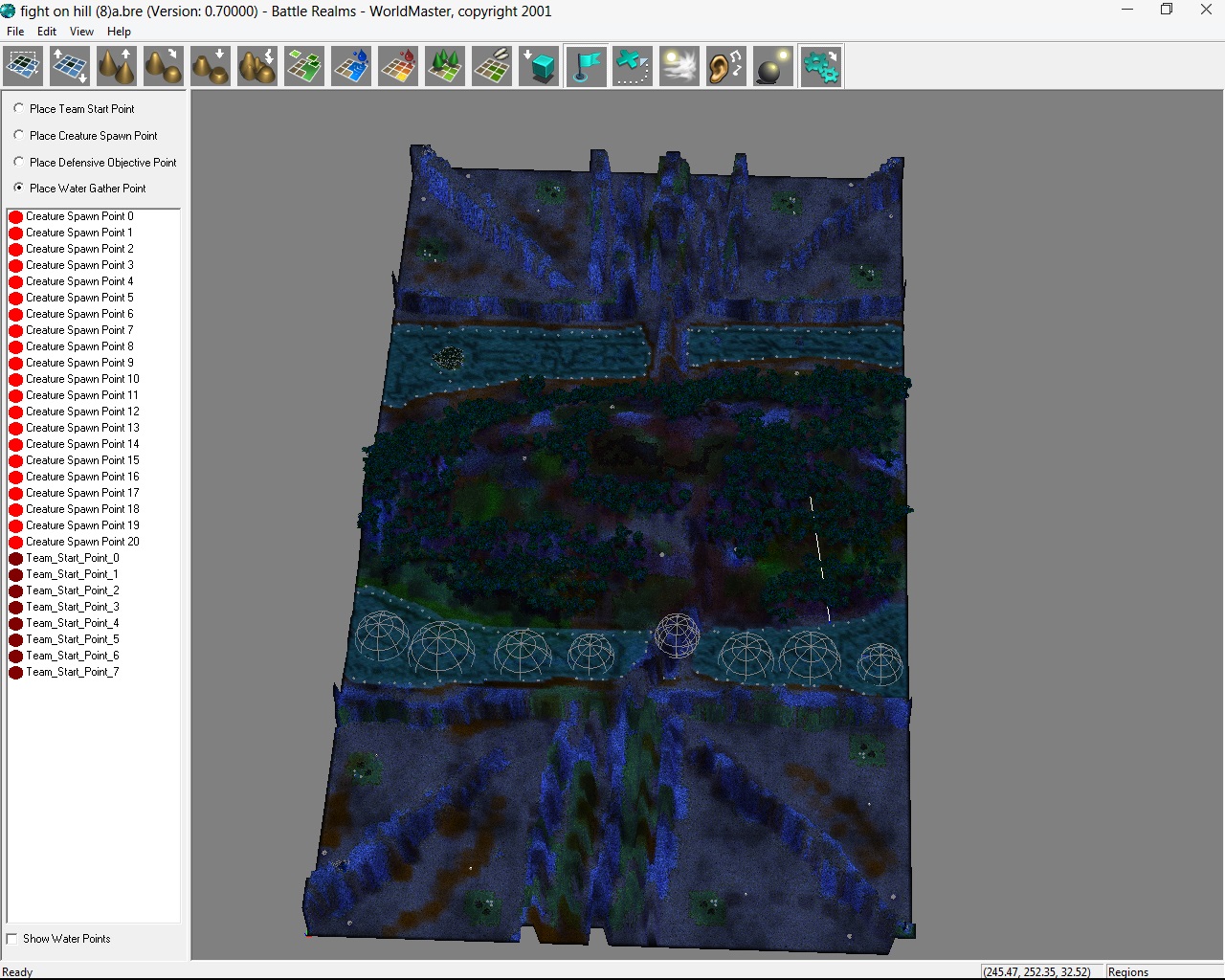Open the Help menu
The image size is (1225, 980).
coord(119,32)
